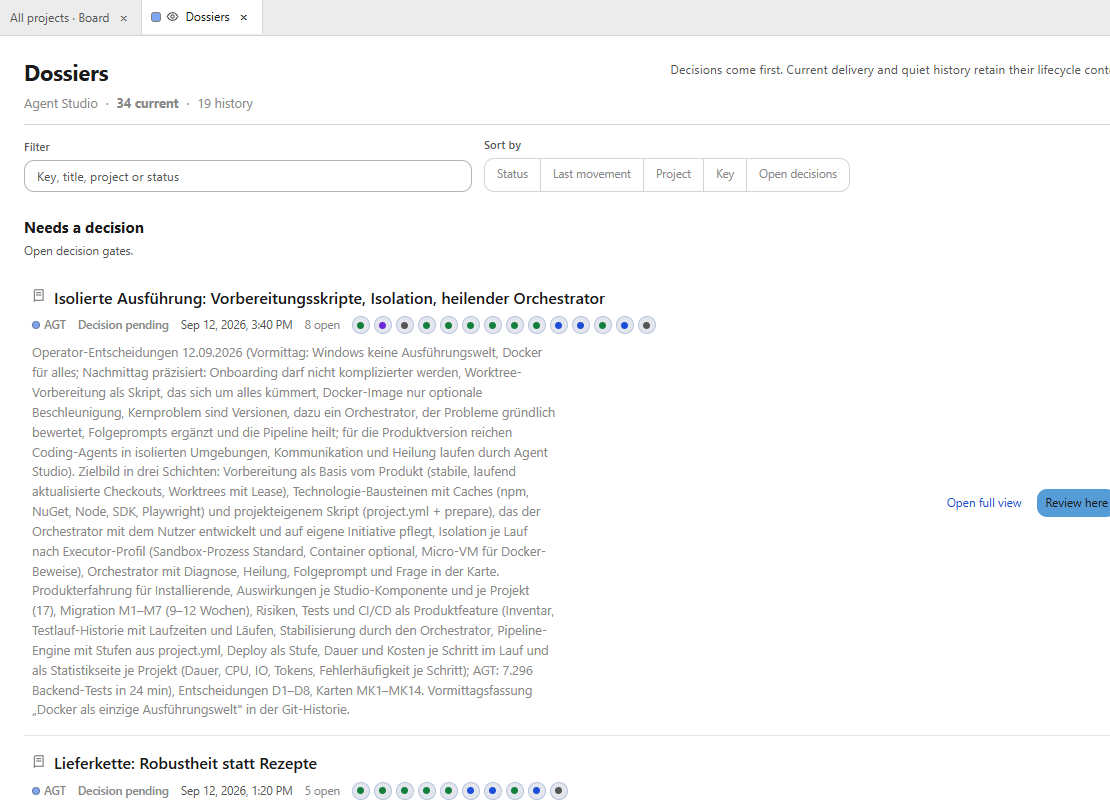Click the blue dot before the gray dot, Lieferkette row
1110x800 pixels.
tap(537, 791)
